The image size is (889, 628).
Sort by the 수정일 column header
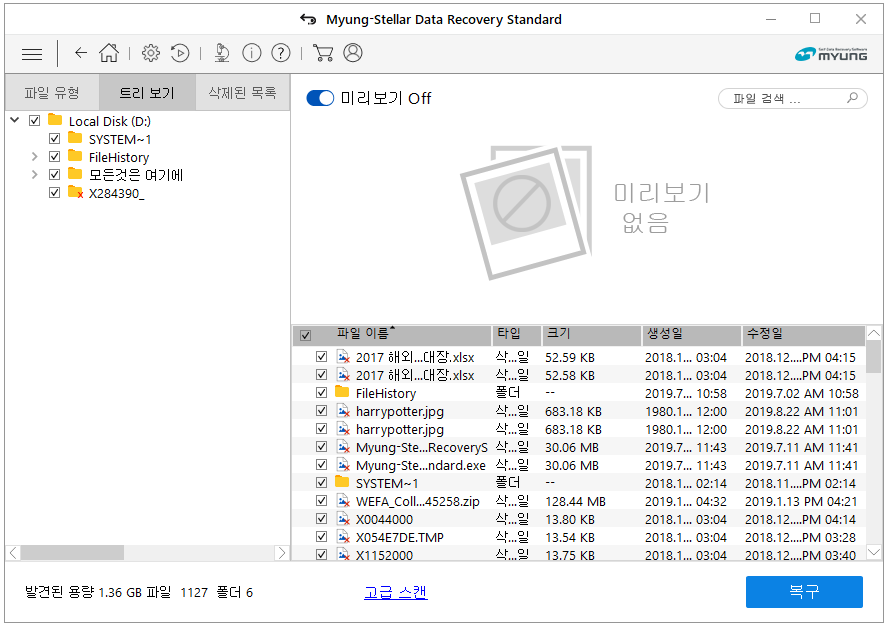pos(804,335)
